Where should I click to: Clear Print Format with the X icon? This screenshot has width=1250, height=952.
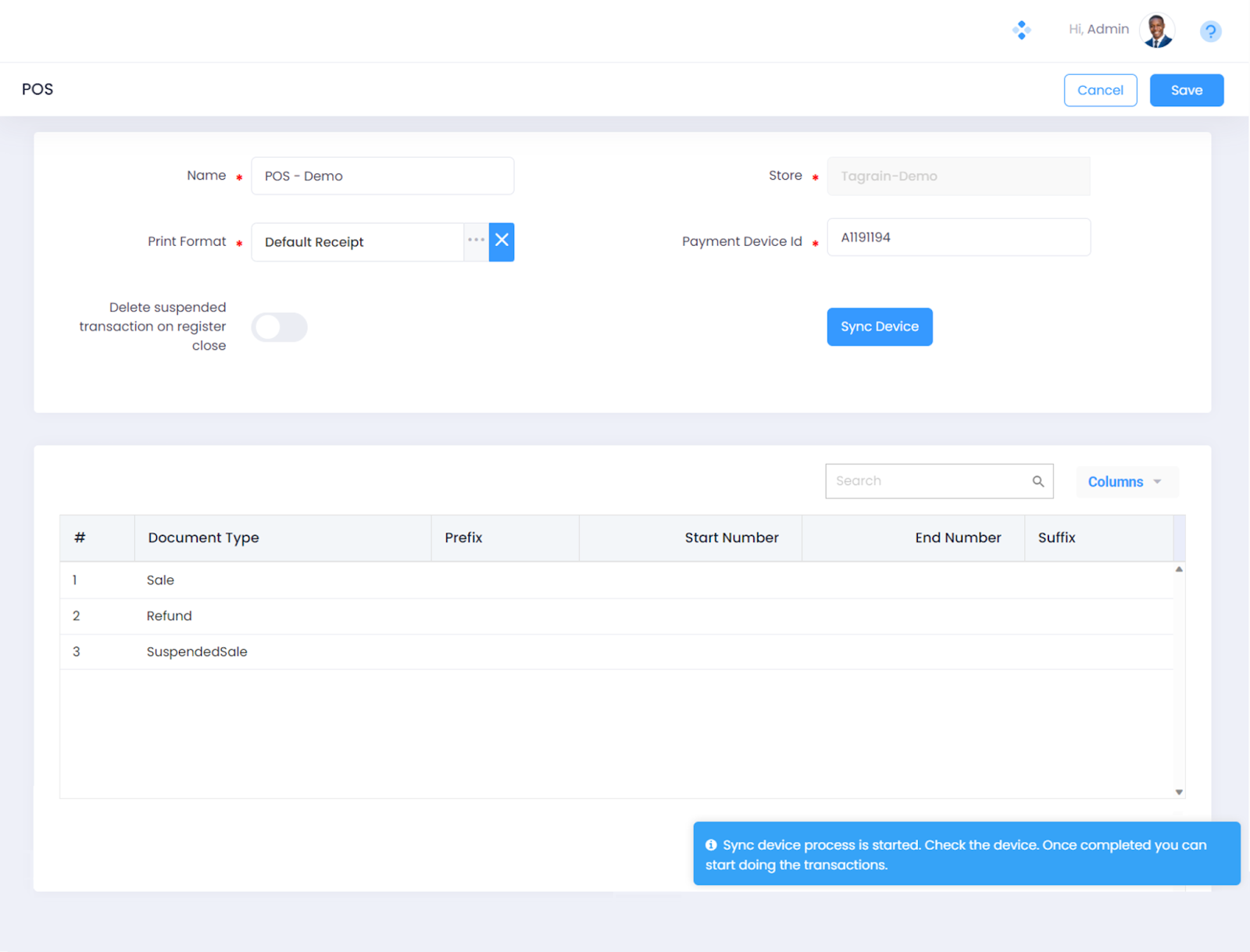click(x=502, y=241)
